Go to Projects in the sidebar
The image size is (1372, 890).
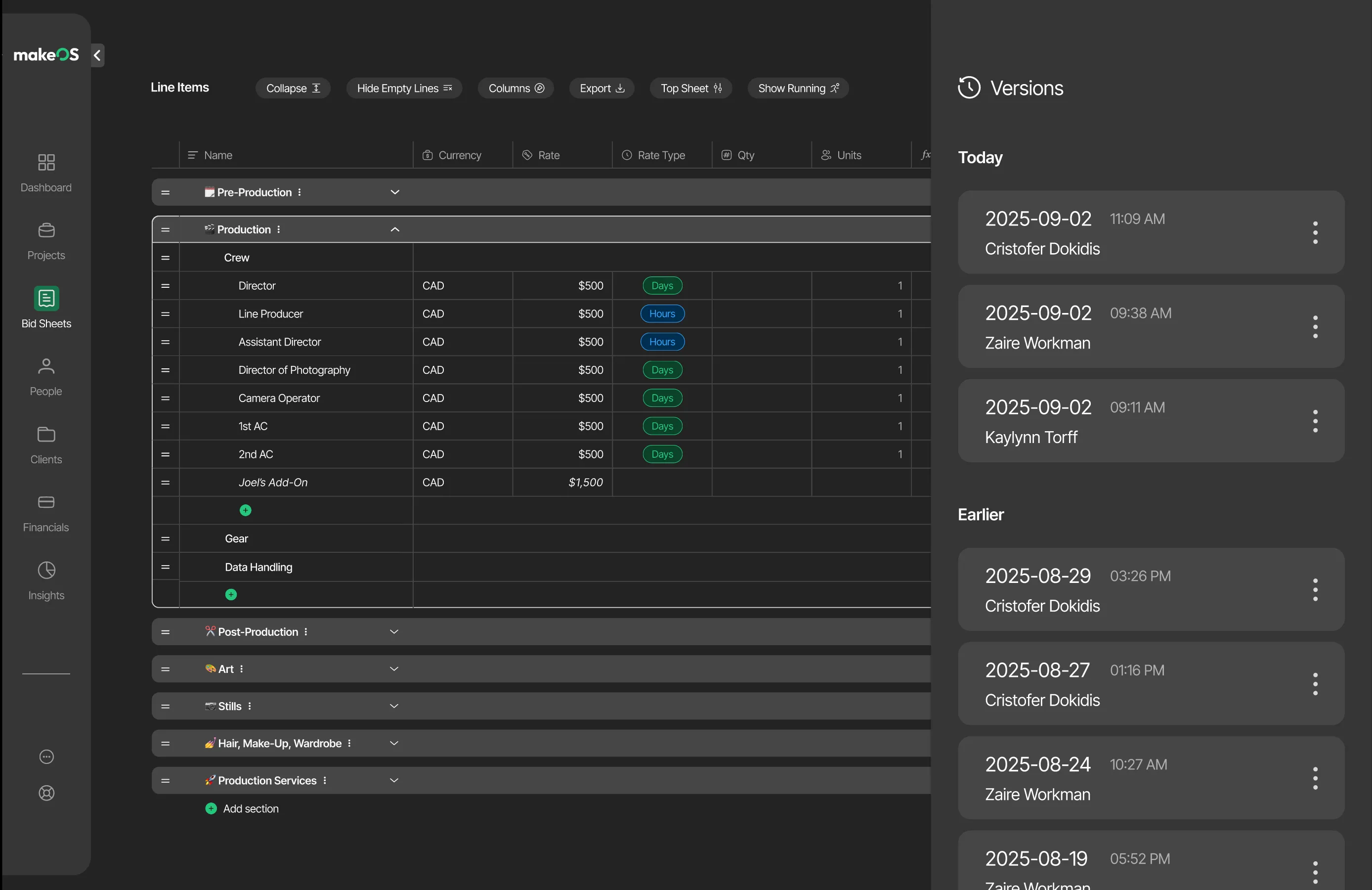pos(46,241)
